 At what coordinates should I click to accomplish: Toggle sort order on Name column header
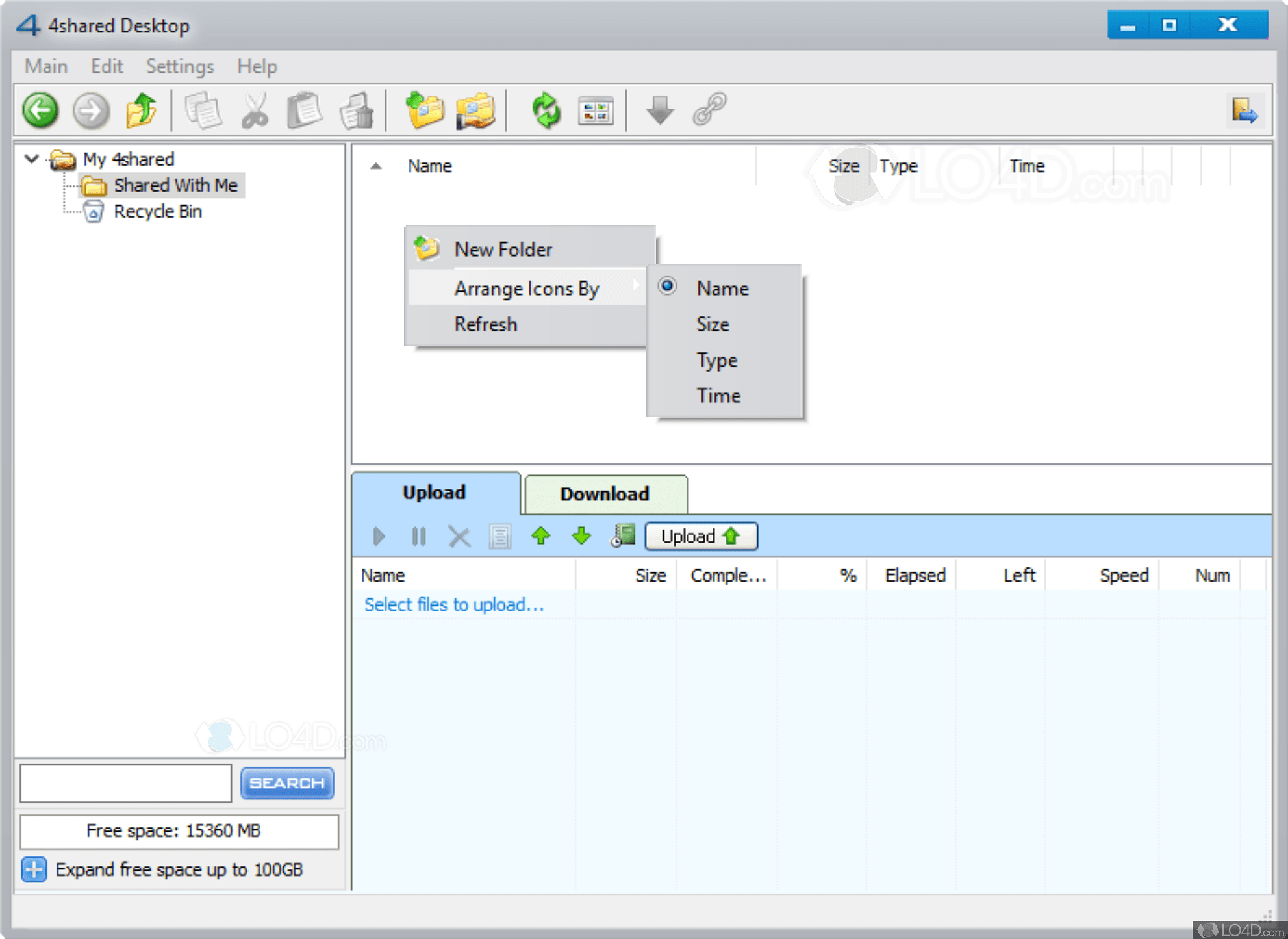point(429,166)
